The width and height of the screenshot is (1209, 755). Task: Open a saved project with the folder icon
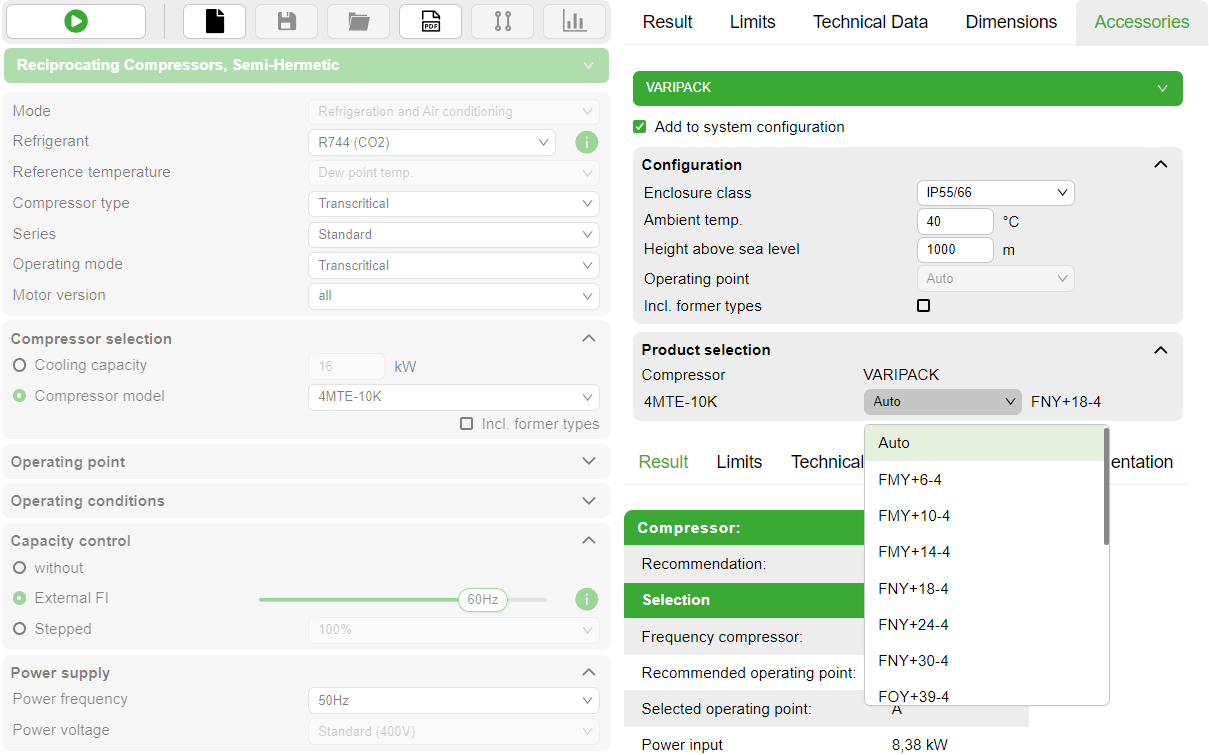point(358,20)
